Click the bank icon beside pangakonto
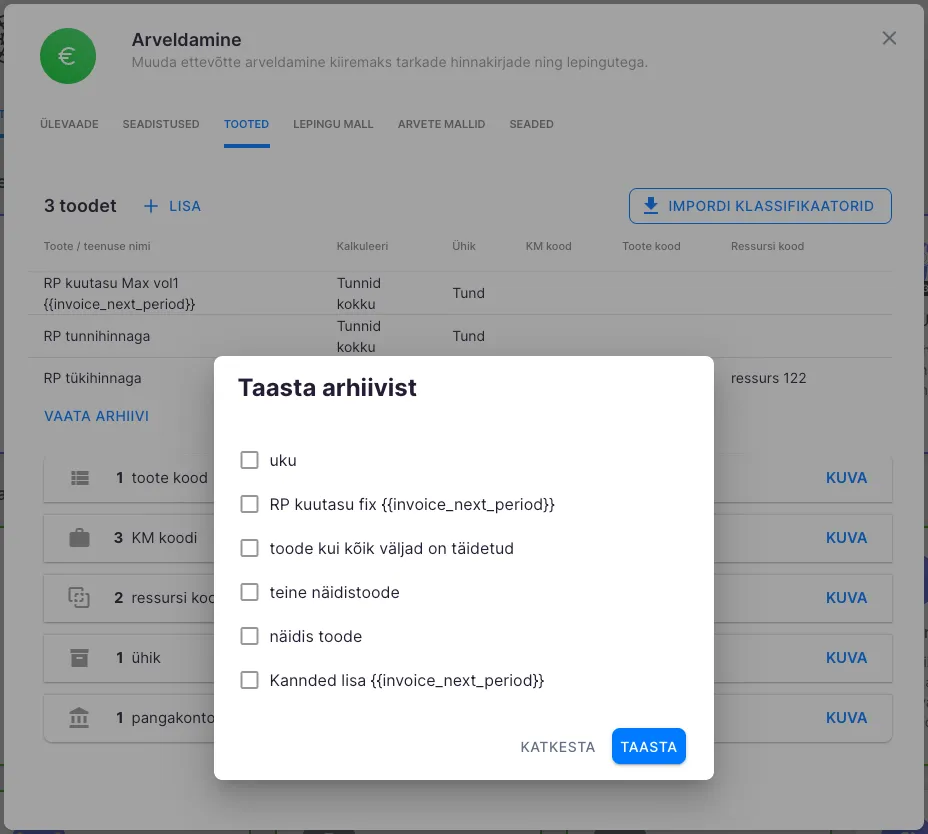 (80, 718)
